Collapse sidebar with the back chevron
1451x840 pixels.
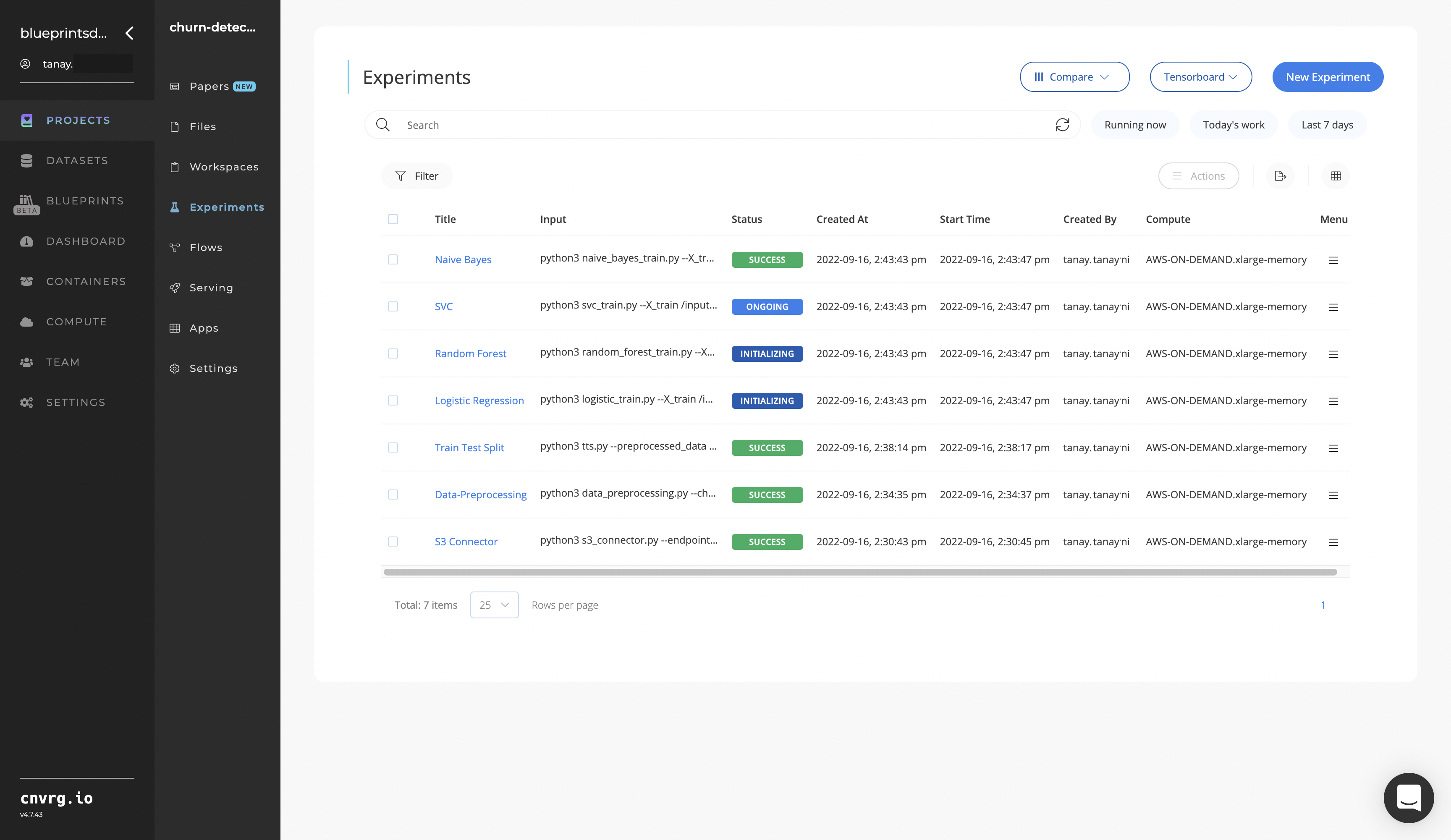pyautogui.click(x=130, y=34)
